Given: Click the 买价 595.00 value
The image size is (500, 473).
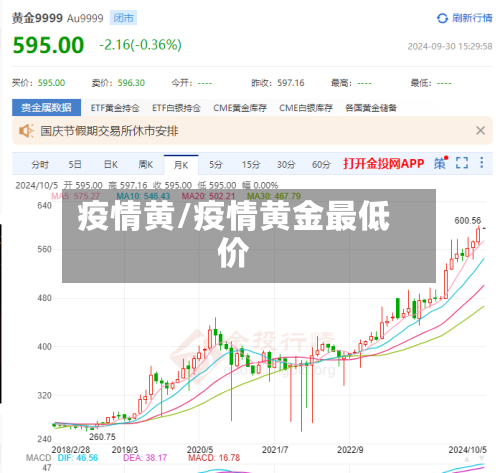Looking at the screenshot, I should pos(51,83).
